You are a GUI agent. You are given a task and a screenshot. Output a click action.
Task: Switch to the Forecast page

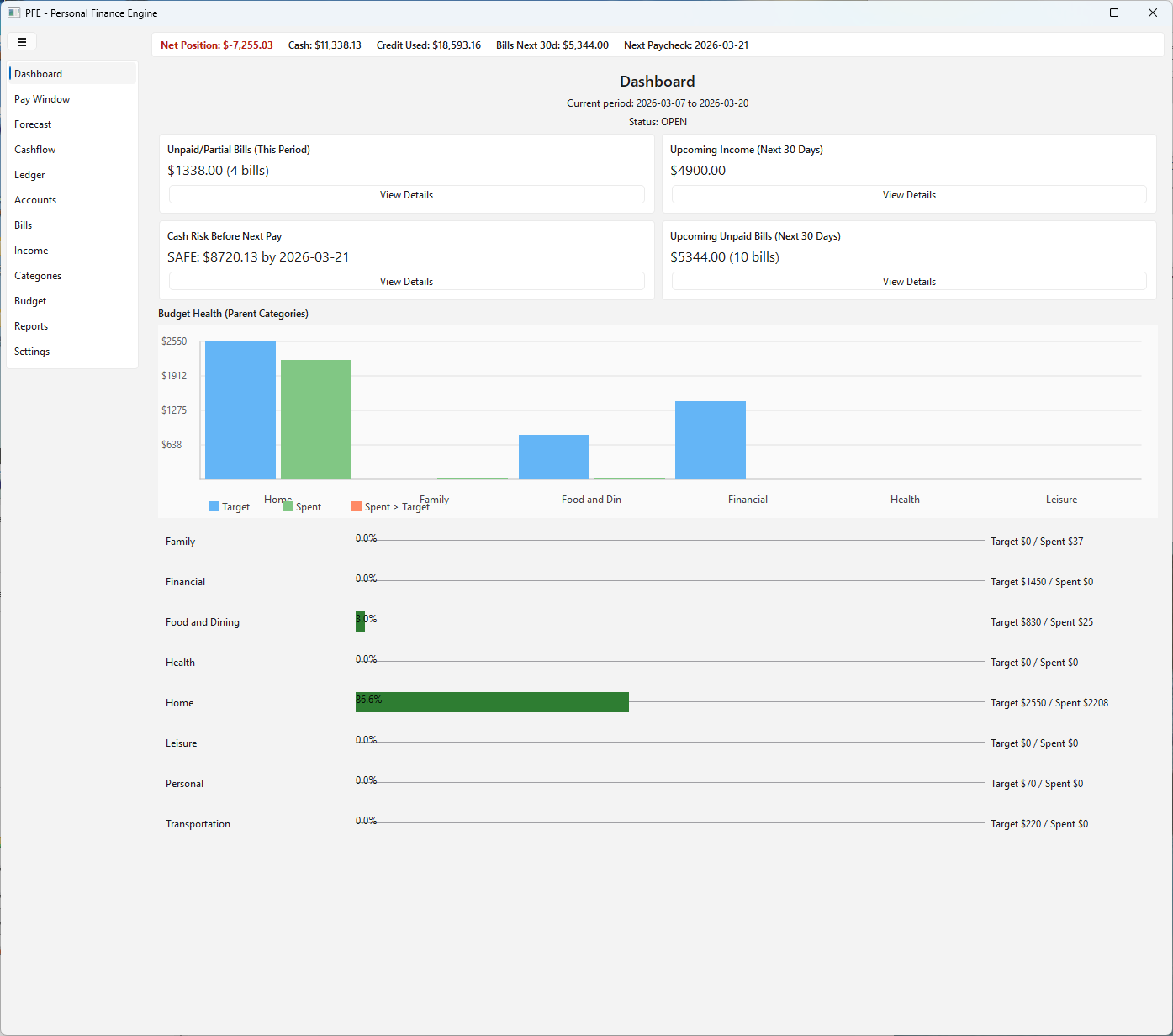[33, 124]
